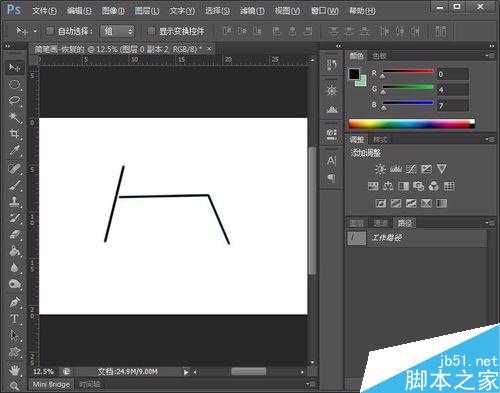Add a Levels adjustment
Screen dimensions: 500x393
point(396,169)
